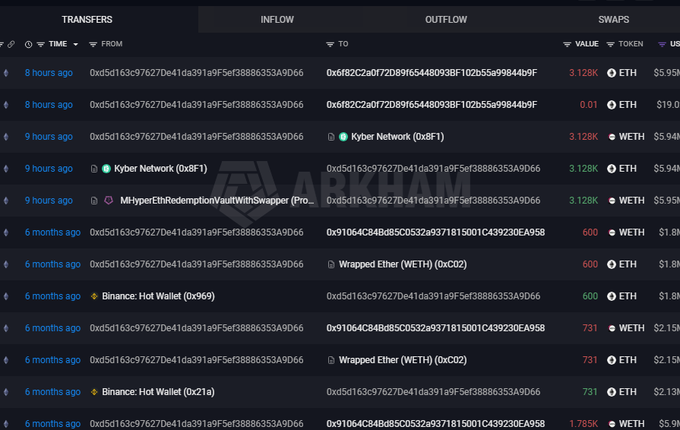Open '9 hours ago' transaction to Kyber Network
The image size is (680, 430).
[x=49, y=137]
